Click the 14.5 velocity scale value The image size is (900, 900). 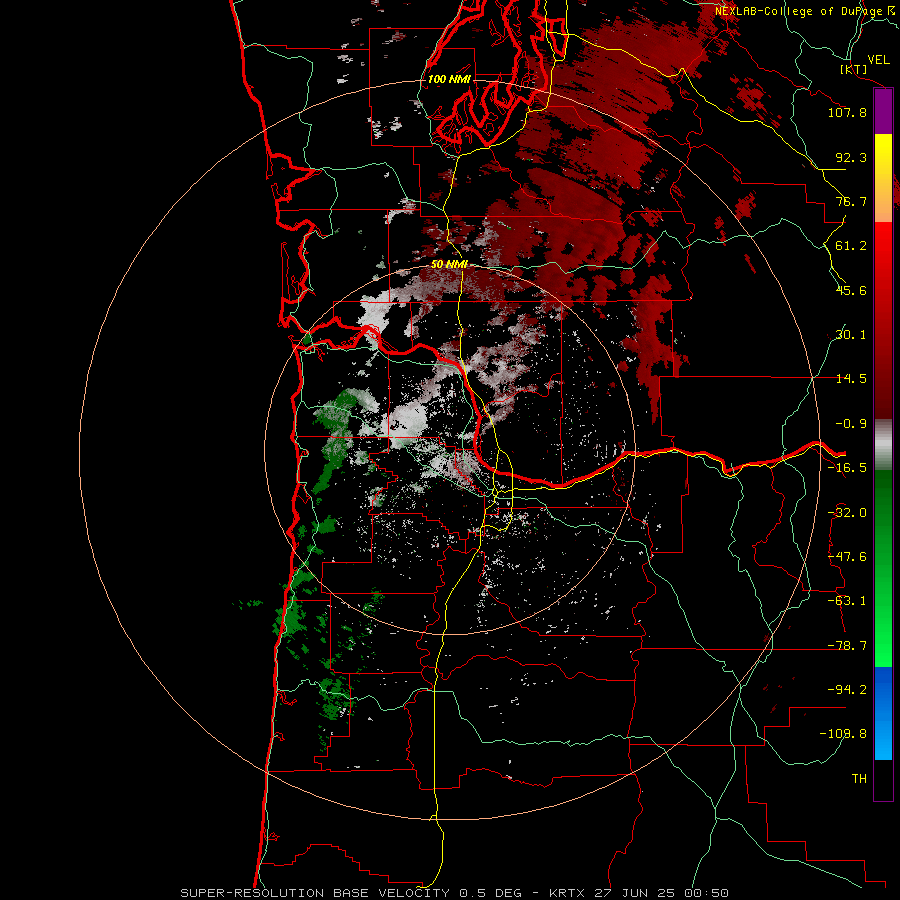point(851,379)
